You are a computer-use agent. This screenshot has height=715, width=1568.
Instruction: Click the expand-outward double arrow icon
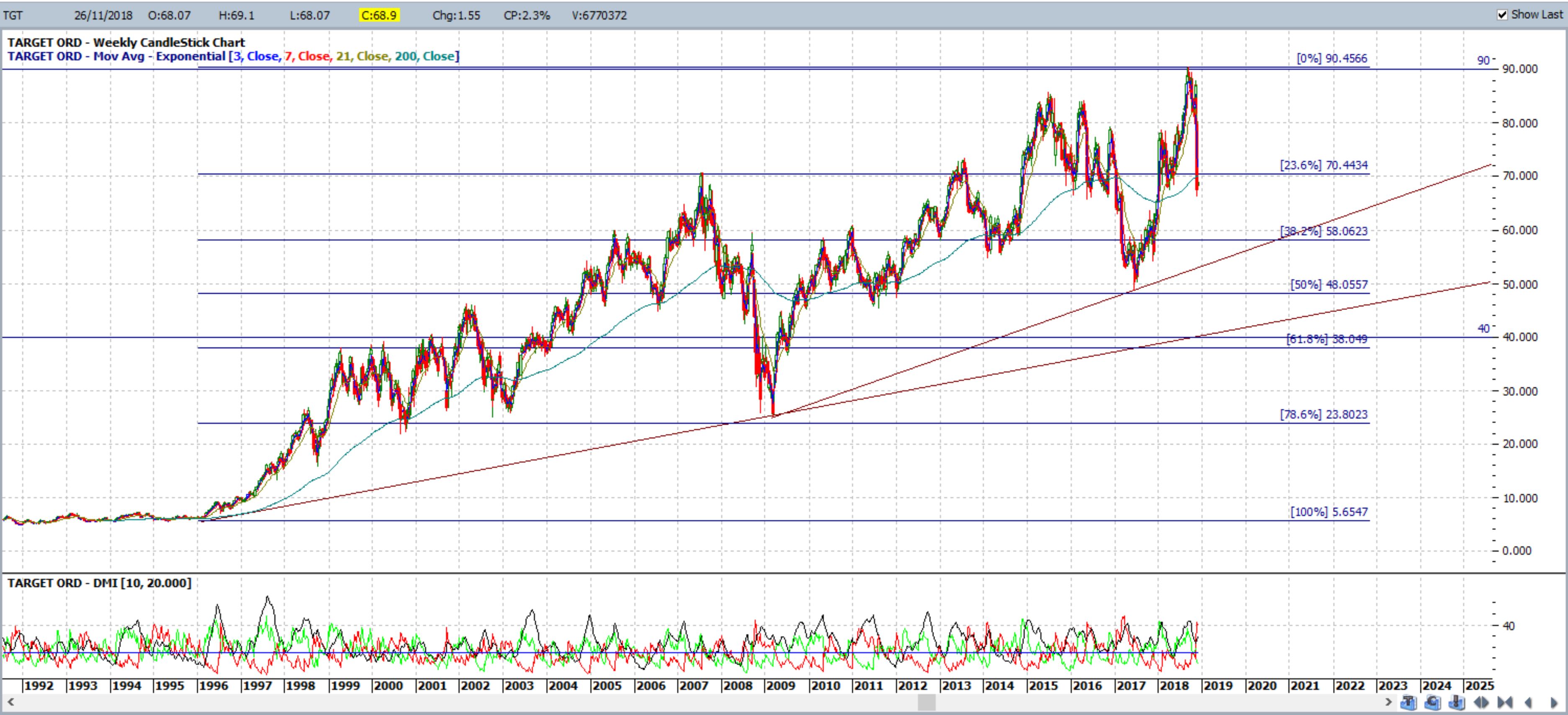pos(1481,702)
